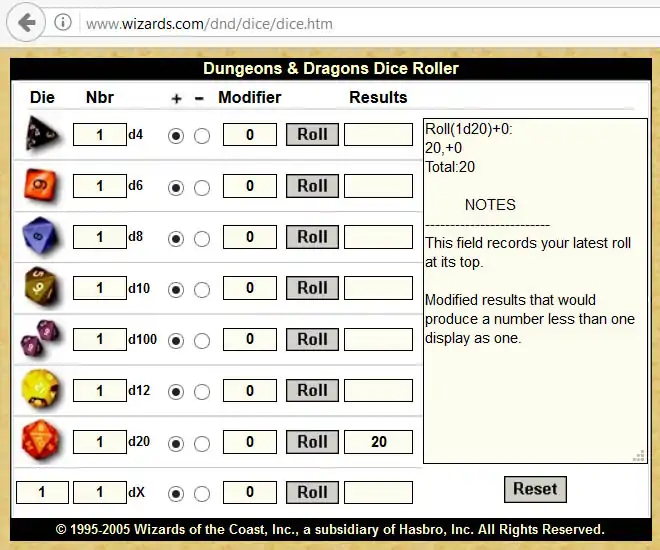The width and height of the screenshot is (660, 550).
Task: Click the brown d10 die icon
Action: pos(42,288)
